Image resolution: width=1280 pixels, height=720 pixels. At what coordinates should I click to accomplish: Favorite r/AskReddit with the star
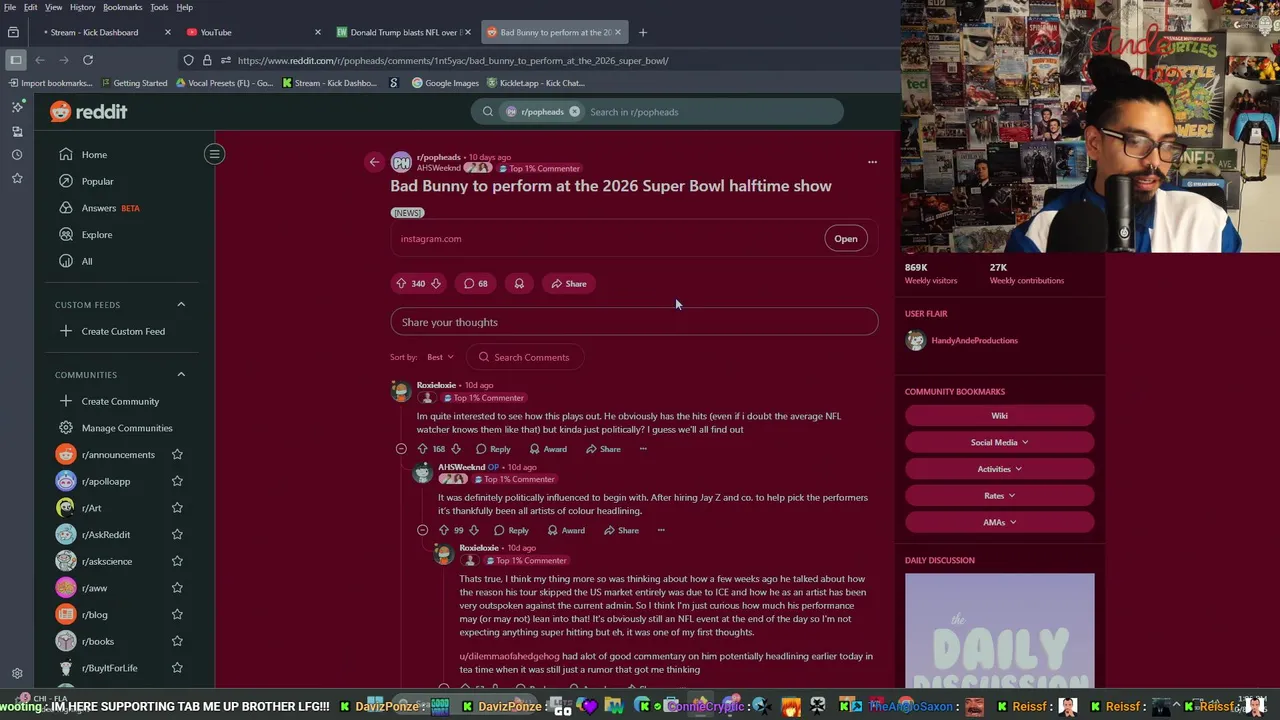tap(177, 535)
